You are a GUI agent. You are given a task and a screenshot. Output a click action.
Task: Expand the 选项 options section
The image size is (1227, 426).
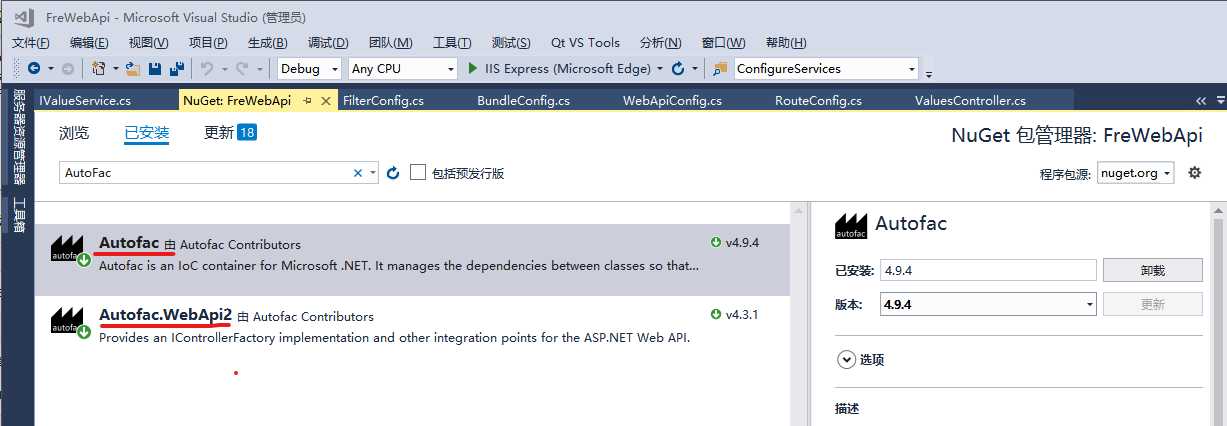[x=847, y=360]
